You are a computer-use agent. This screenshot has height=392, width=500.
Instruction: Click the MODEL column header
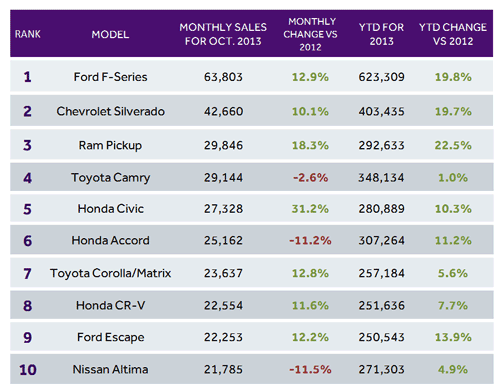click(110, 34)
